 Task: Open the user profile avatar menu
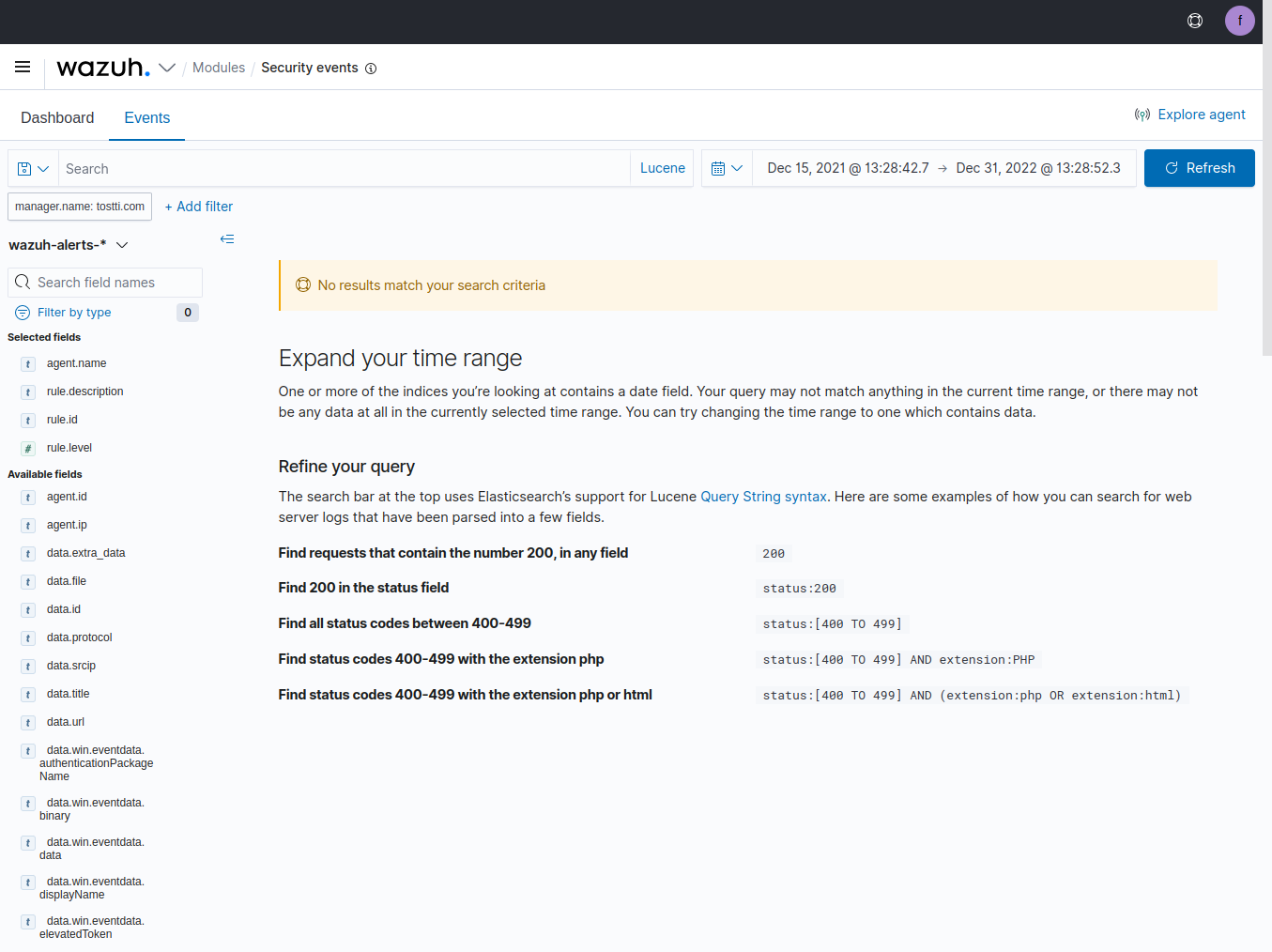(1239, 20)
